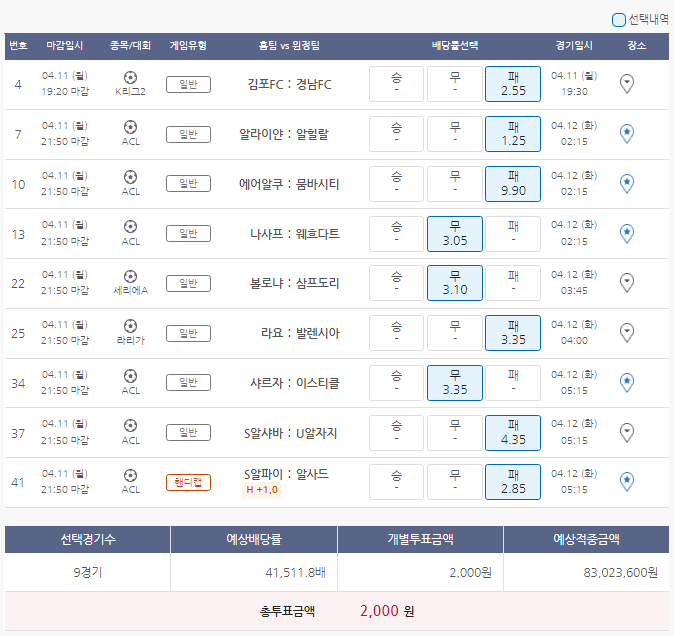Click the 배당률선택 column header

455,46
